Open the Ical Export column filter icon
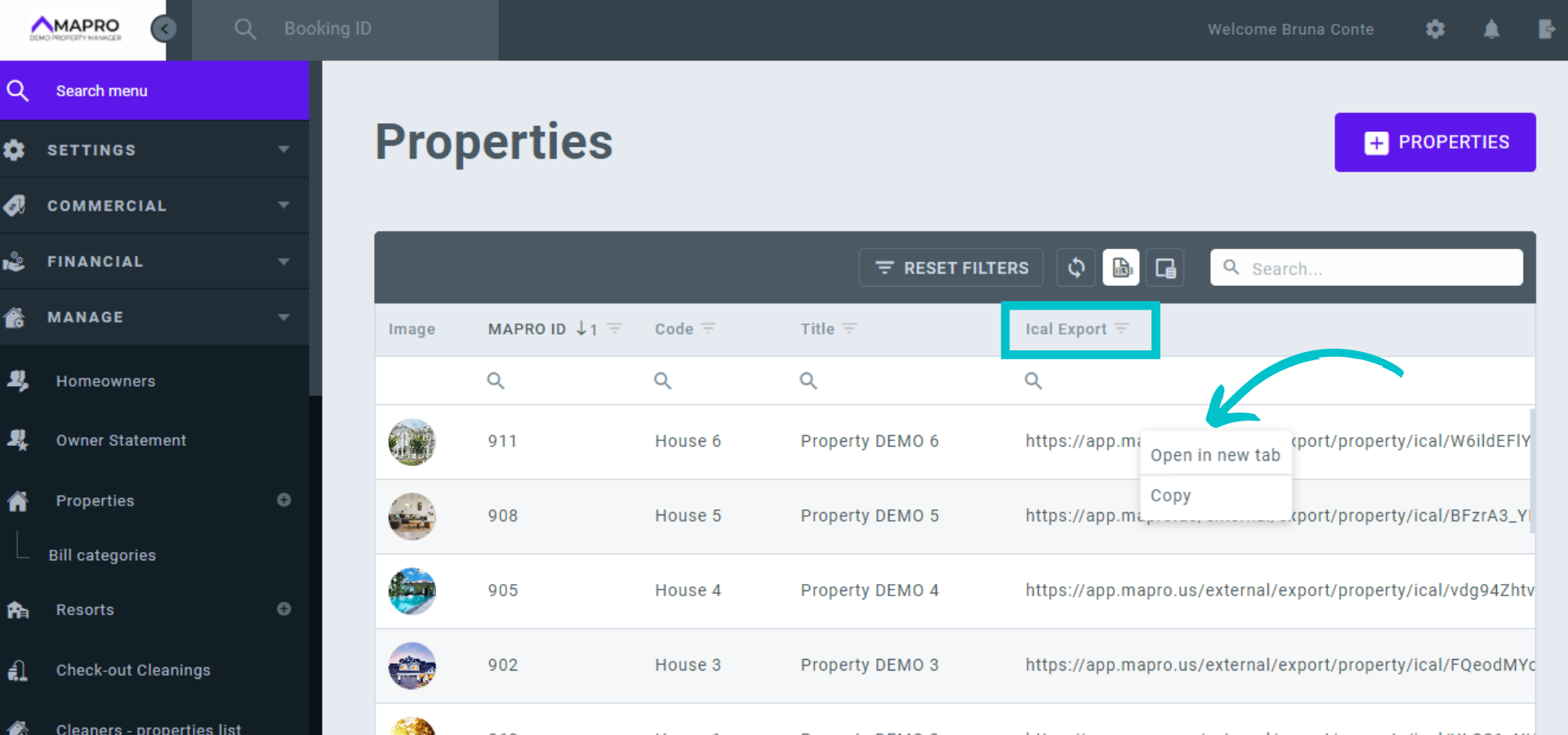Image resolution: width=1568 pixels, height=735 pixels. coord(1122,328)
